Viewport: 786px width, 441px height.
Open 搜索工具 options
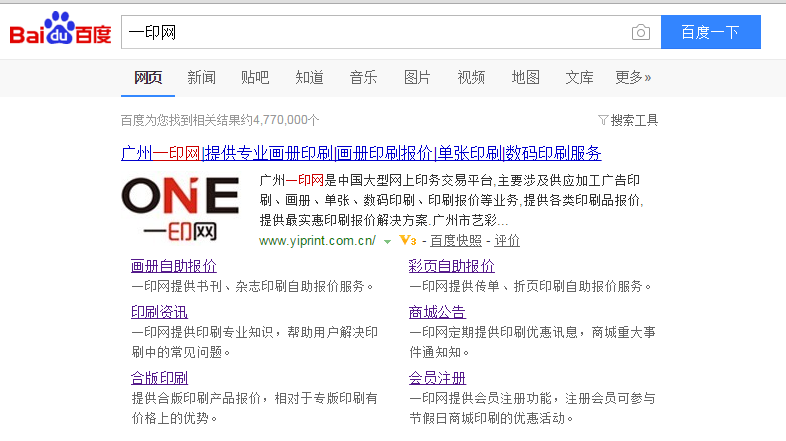634,120
